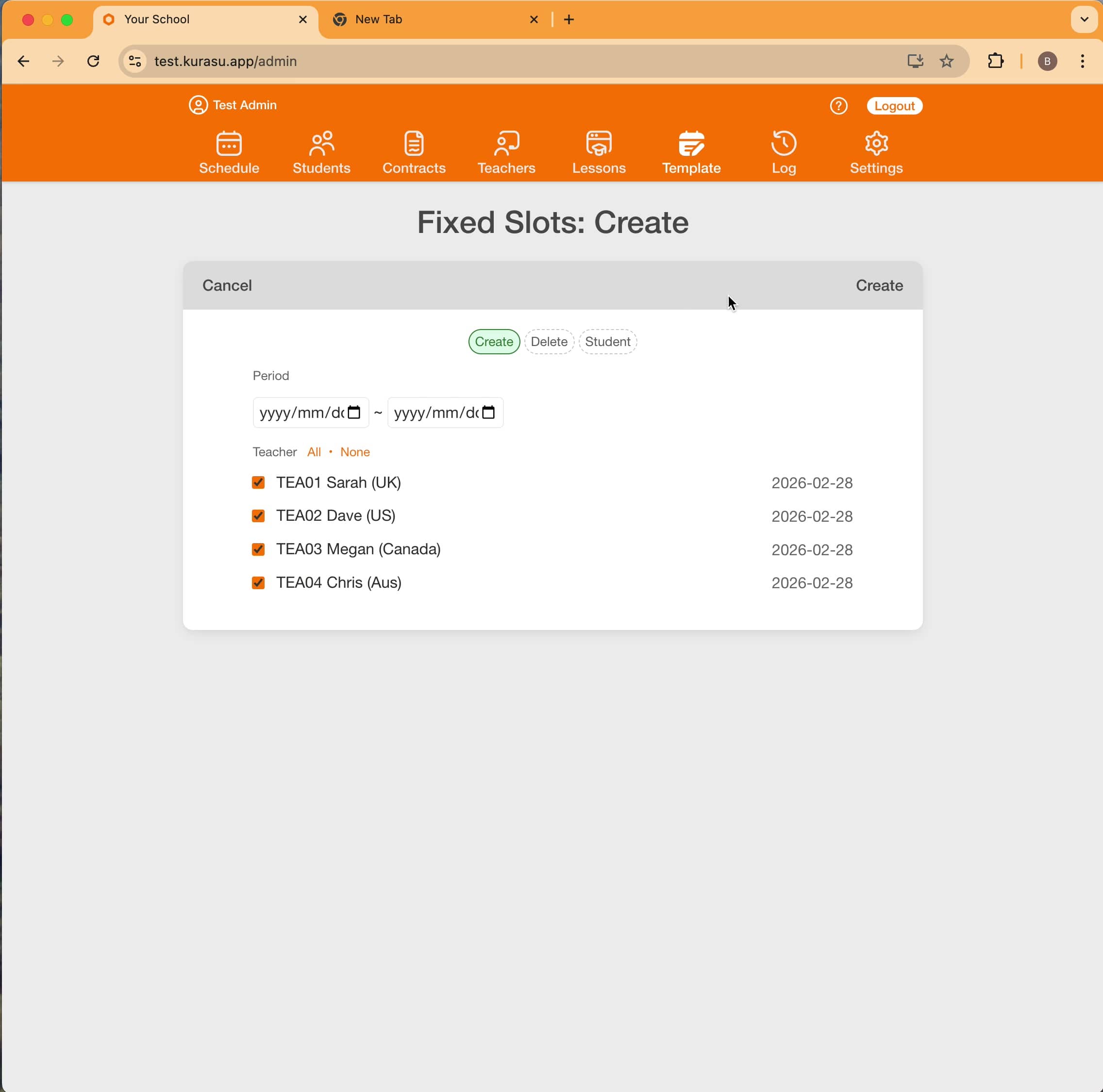Open the end date calendar picker
The width and height of the screenshot is (1103, 1092).
(489, 412)
